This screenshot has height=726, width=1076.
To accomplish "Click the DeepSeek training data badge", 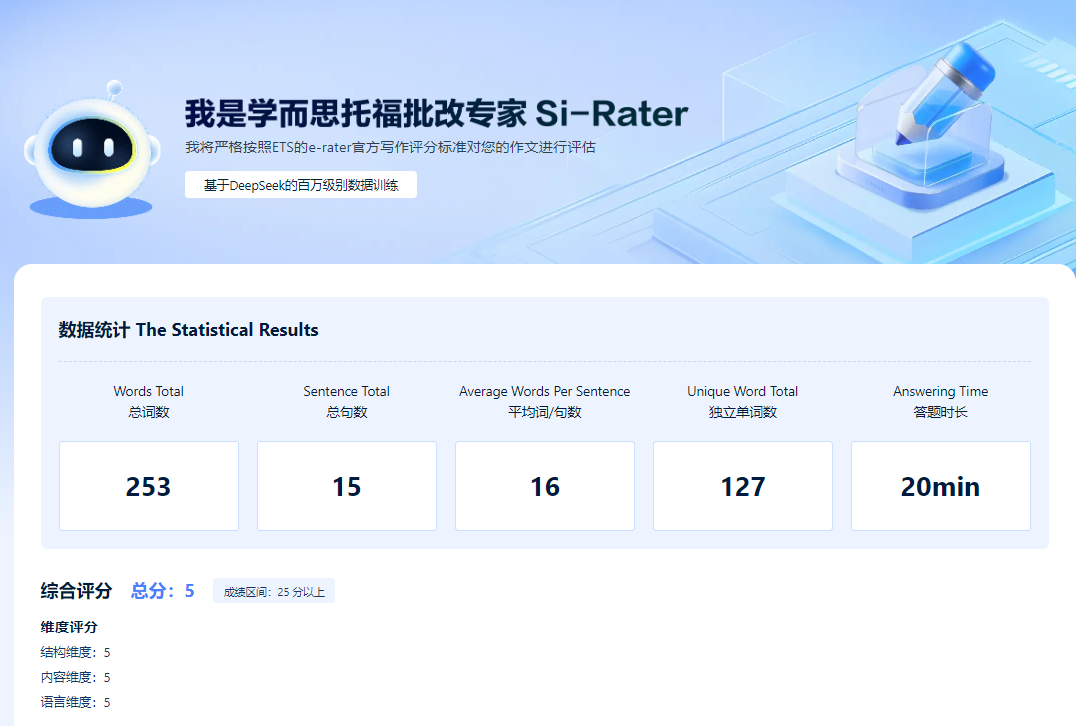I will [x=300, y=185].
